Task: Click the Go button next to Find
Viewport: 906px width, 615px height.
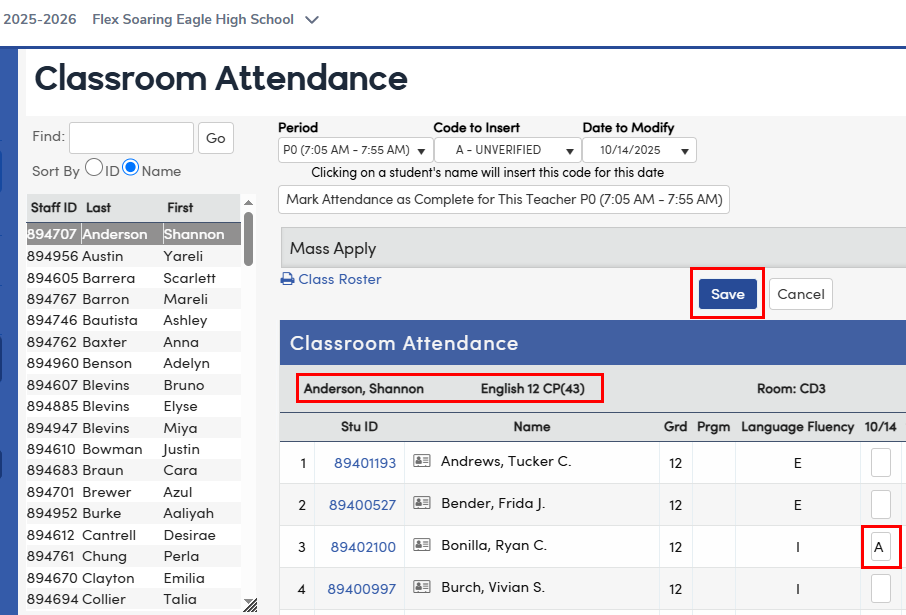Action: tap(216, 138)
